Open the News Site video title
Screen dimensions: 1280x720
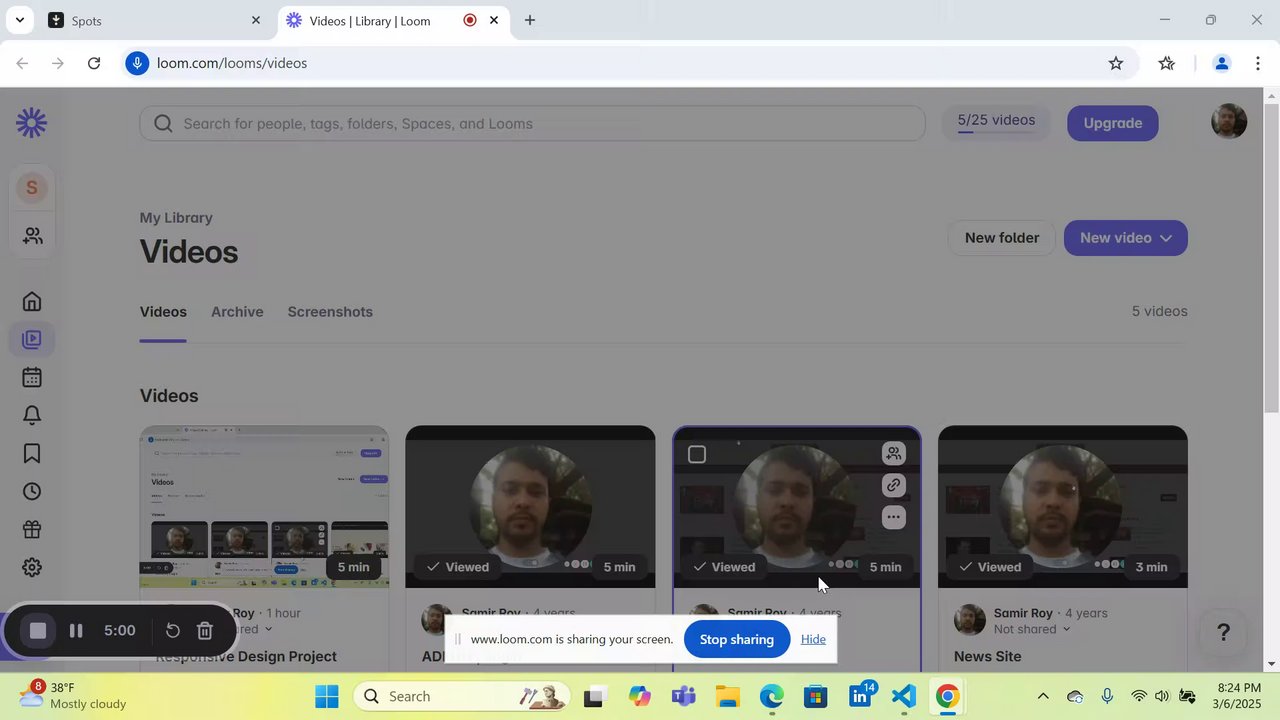tap(987, 657)
